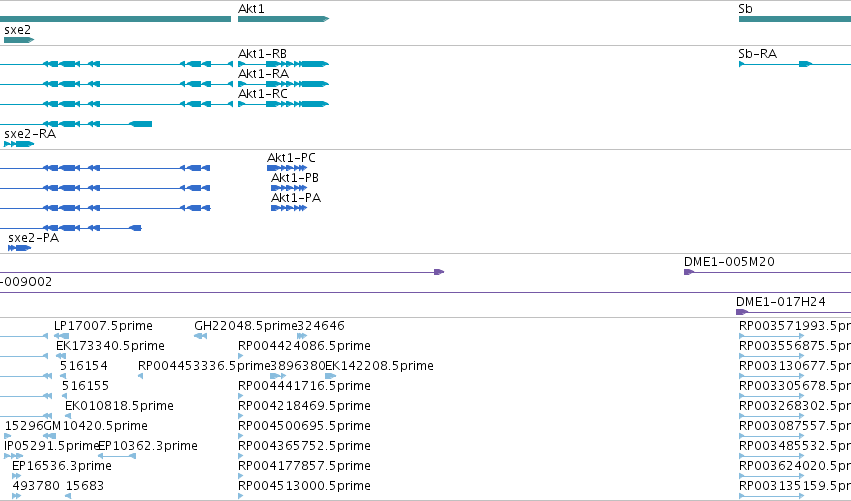This screenshot has height=501, width=851.
Task: Select the sxe2 gene label
Action: (x=17, y=30)
